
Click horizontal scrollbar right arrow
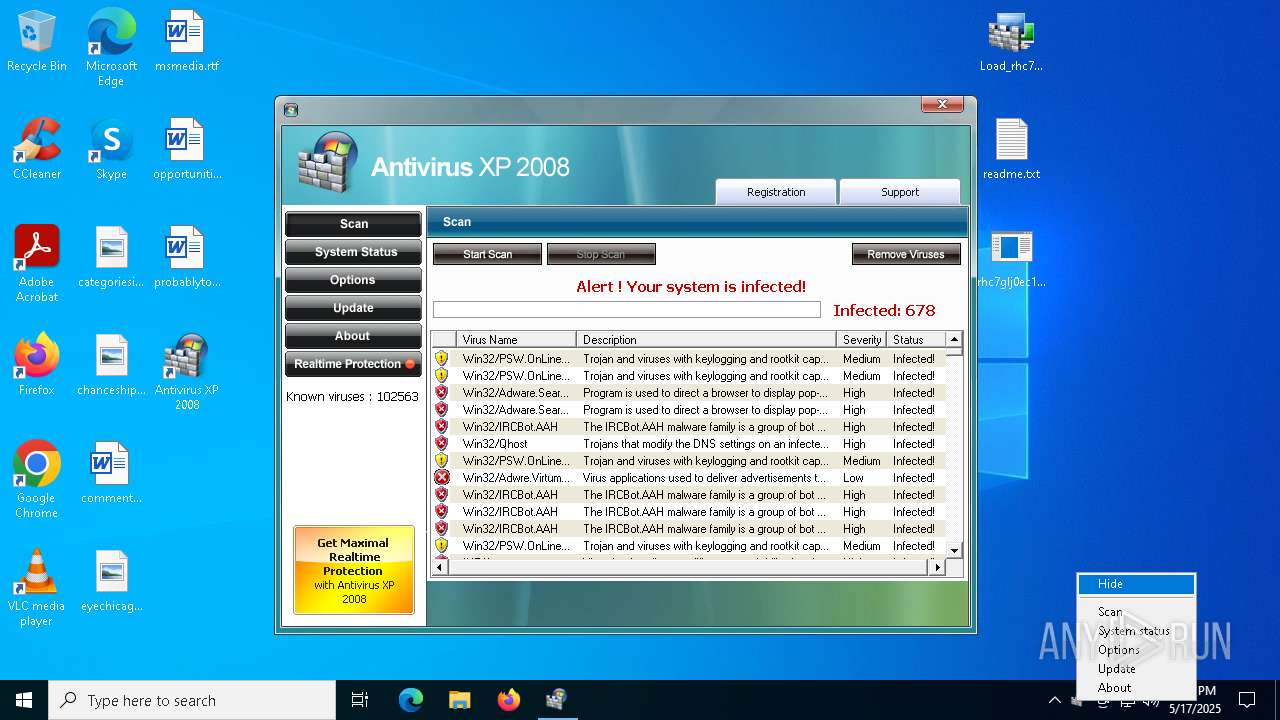click(x=937, y=567)
